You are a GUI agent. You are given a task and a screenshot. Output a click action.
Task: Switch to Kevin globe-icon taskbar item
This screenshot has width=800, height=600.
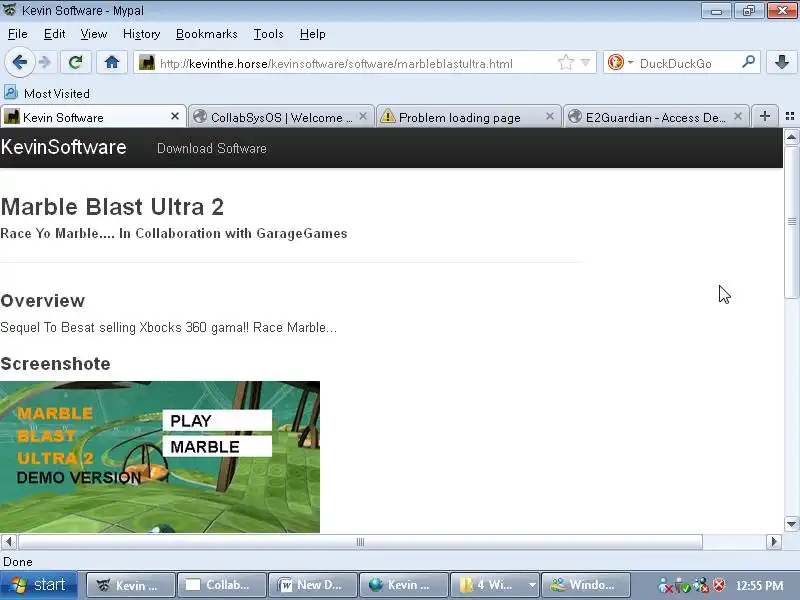tap(404, 585)
